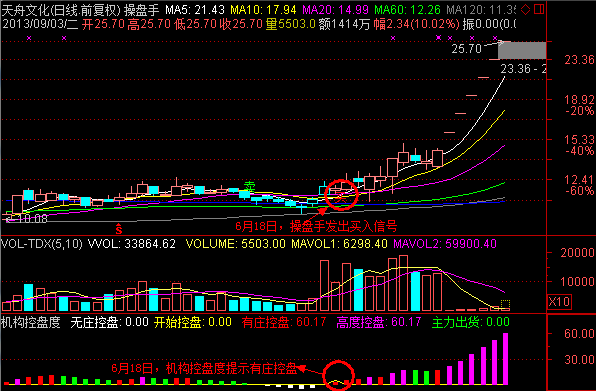Click stock title 天舟文化(日线.前复权)
Viewport: 596px width, 391px height.
pos(61,9)
